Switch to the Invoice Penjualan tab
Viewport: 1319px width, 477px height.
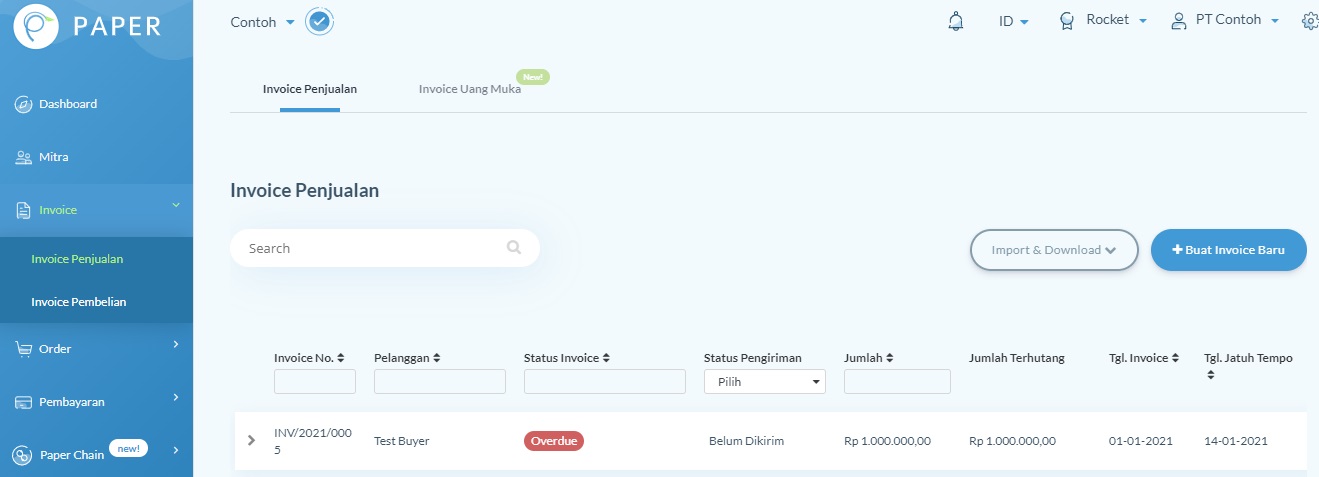click(310, 89)
